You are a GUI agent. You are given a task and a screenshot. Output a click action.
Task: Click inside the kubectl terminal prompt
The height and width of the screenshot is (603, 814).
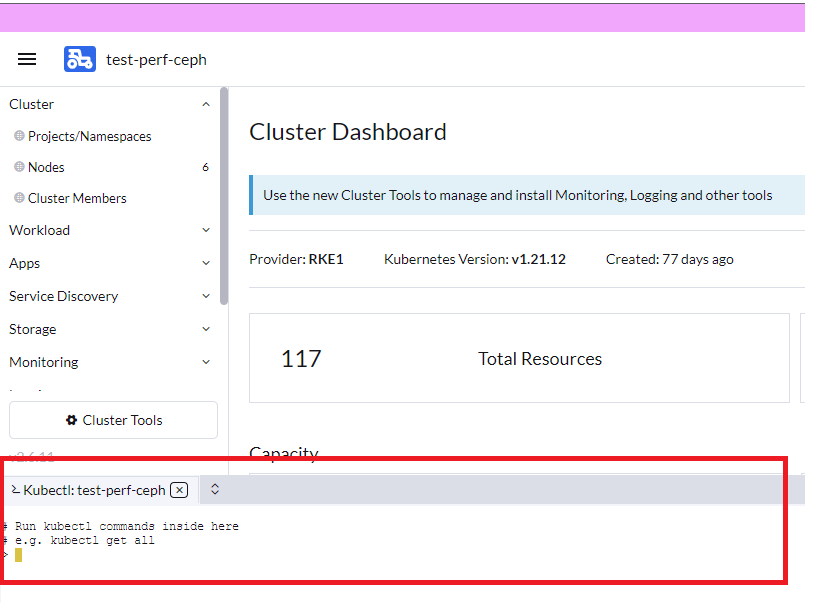tap(19, 555)
